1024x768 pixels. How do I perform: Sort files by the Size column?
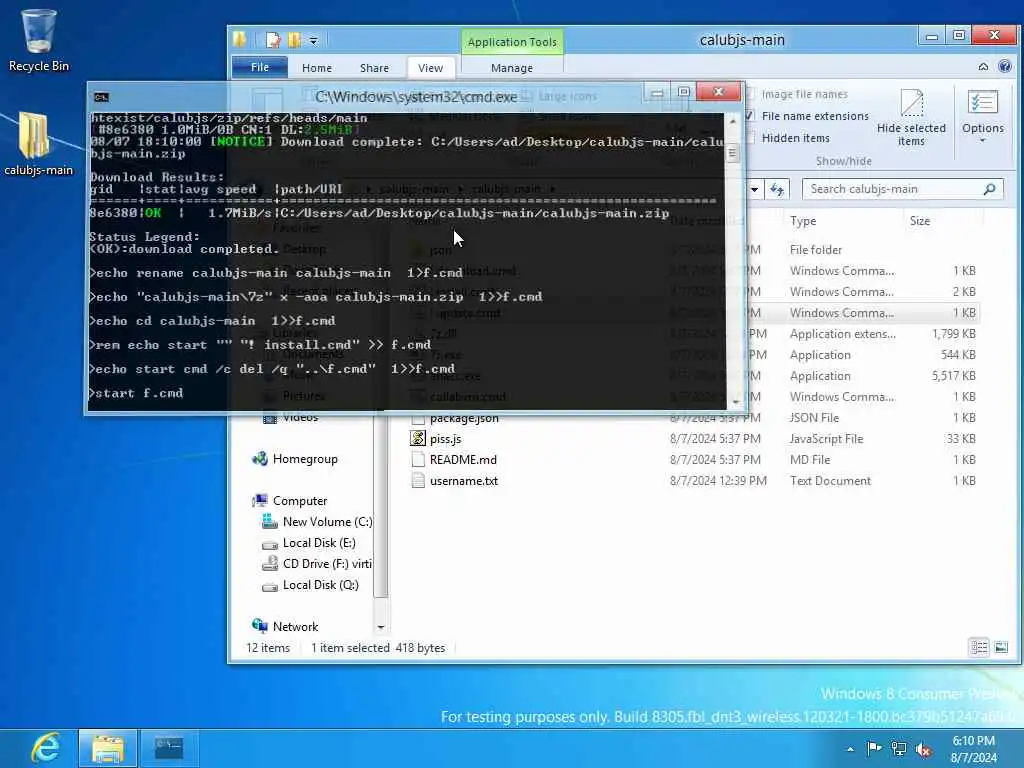[x=920, y=221]
